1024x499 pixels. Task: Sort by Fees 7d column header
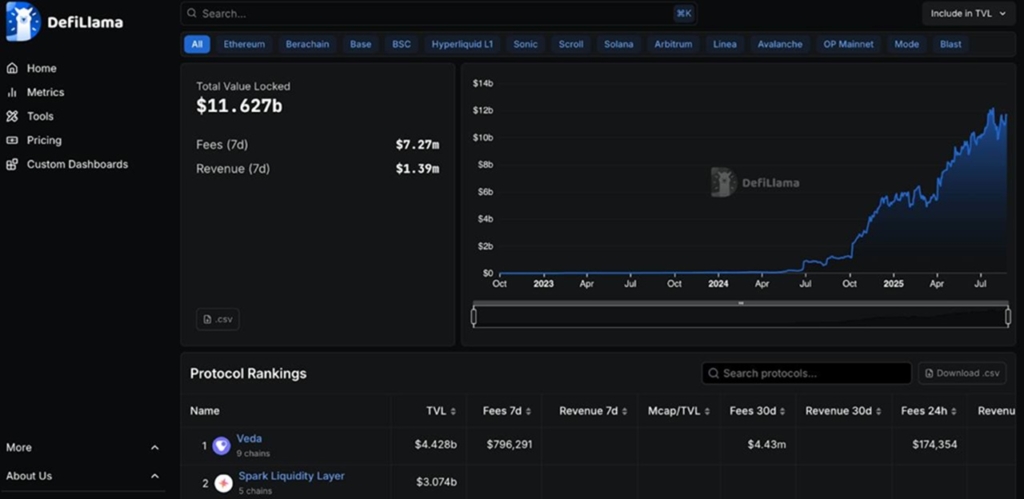pyautogui.click(x=506, y=411)
